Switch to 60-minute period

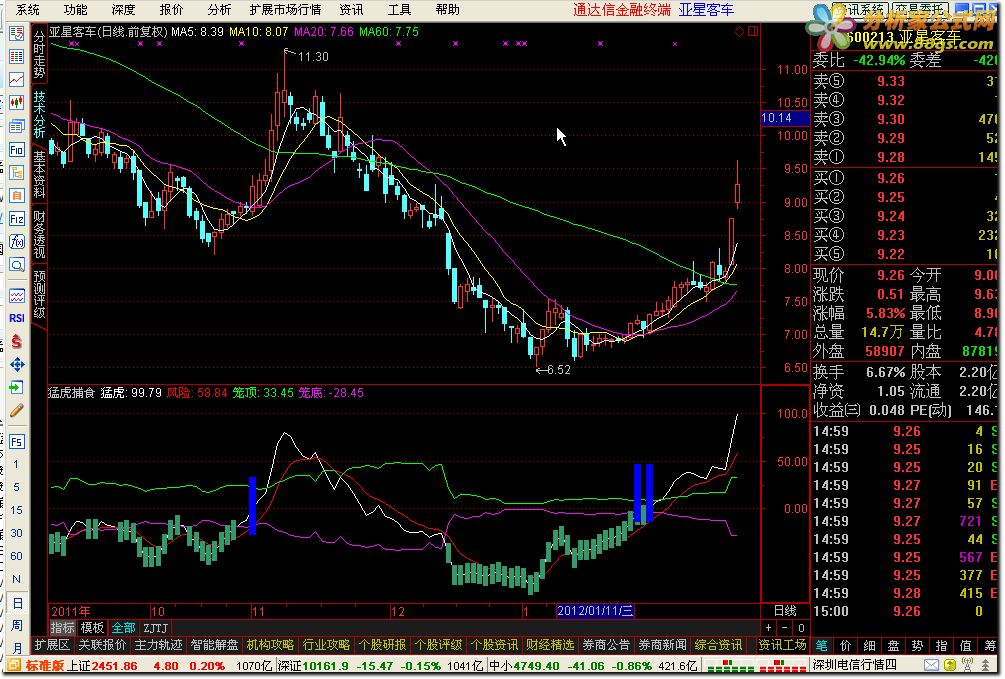click(17, 556)
